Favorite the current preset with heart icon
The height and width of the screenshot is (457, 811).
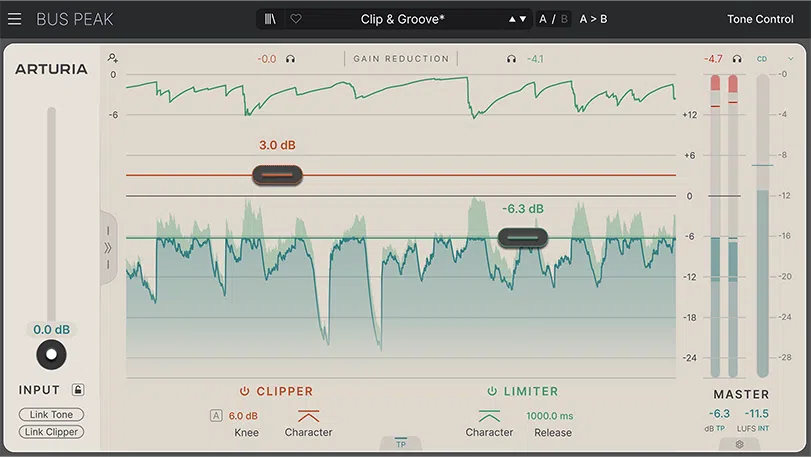pyautogui.click(x=295, y=19)
